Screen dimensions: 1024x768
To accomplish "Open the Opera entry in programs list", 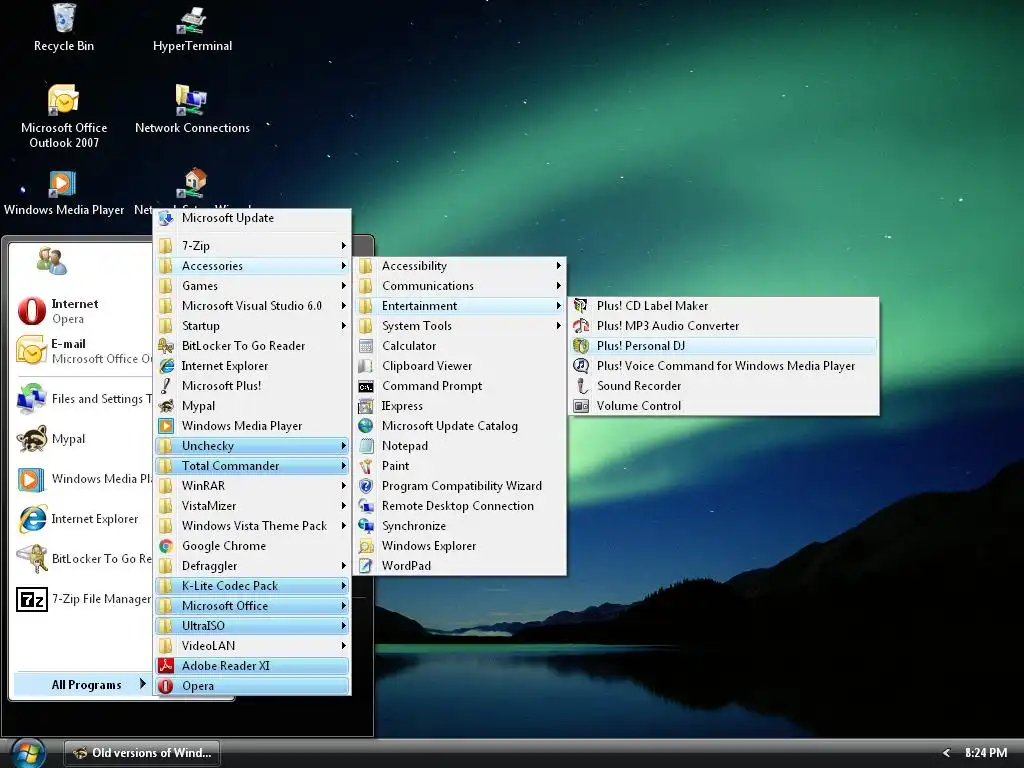I will [x=252, y=686].
